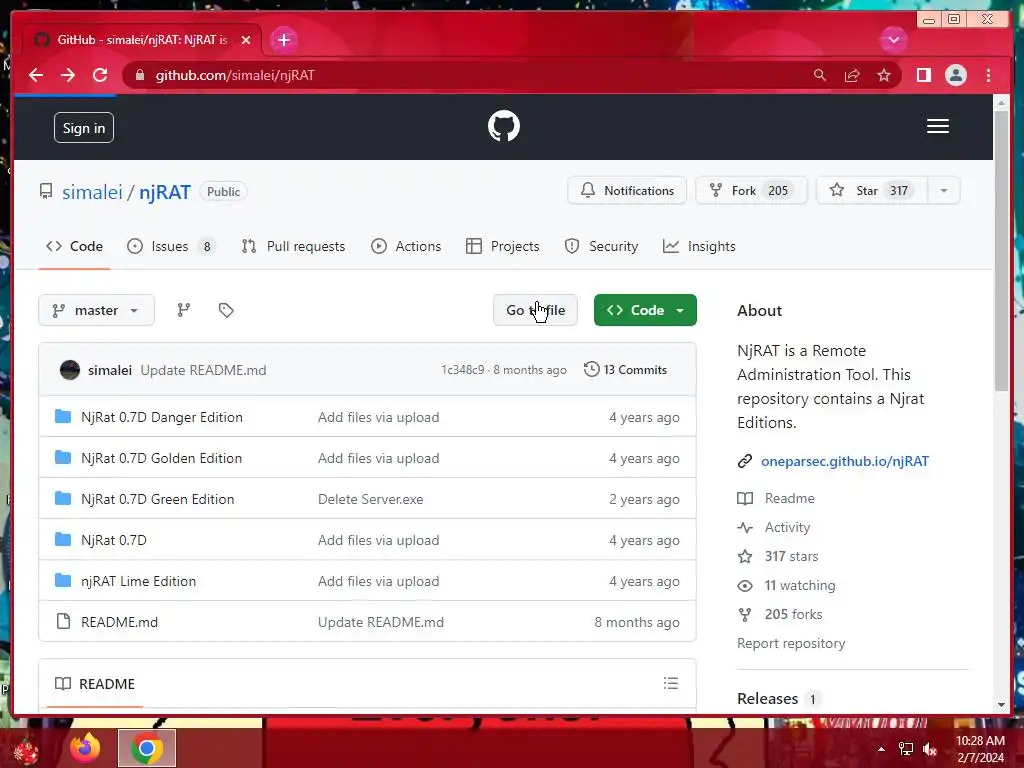
Task: Open the hamburger navigation menu
Action: (937, 126)
